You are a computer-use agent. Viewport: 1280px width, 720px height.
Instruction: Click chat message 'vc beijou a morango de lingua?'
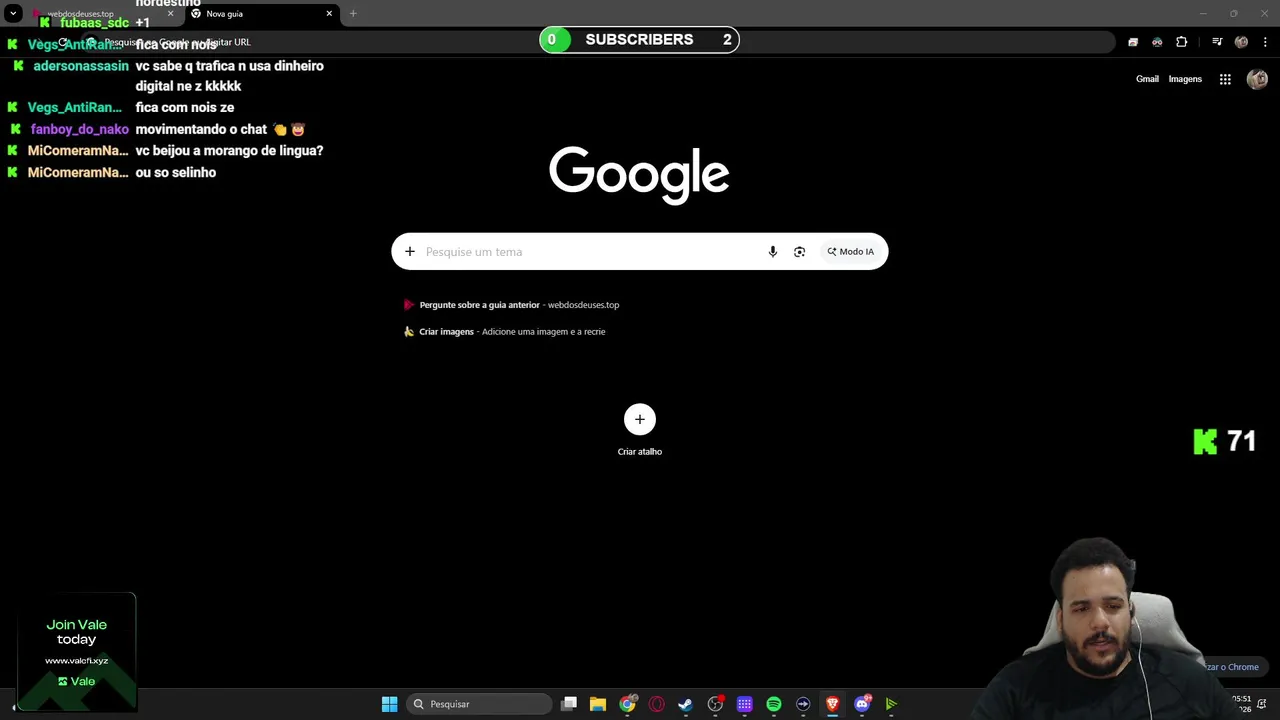coord(229,151)
